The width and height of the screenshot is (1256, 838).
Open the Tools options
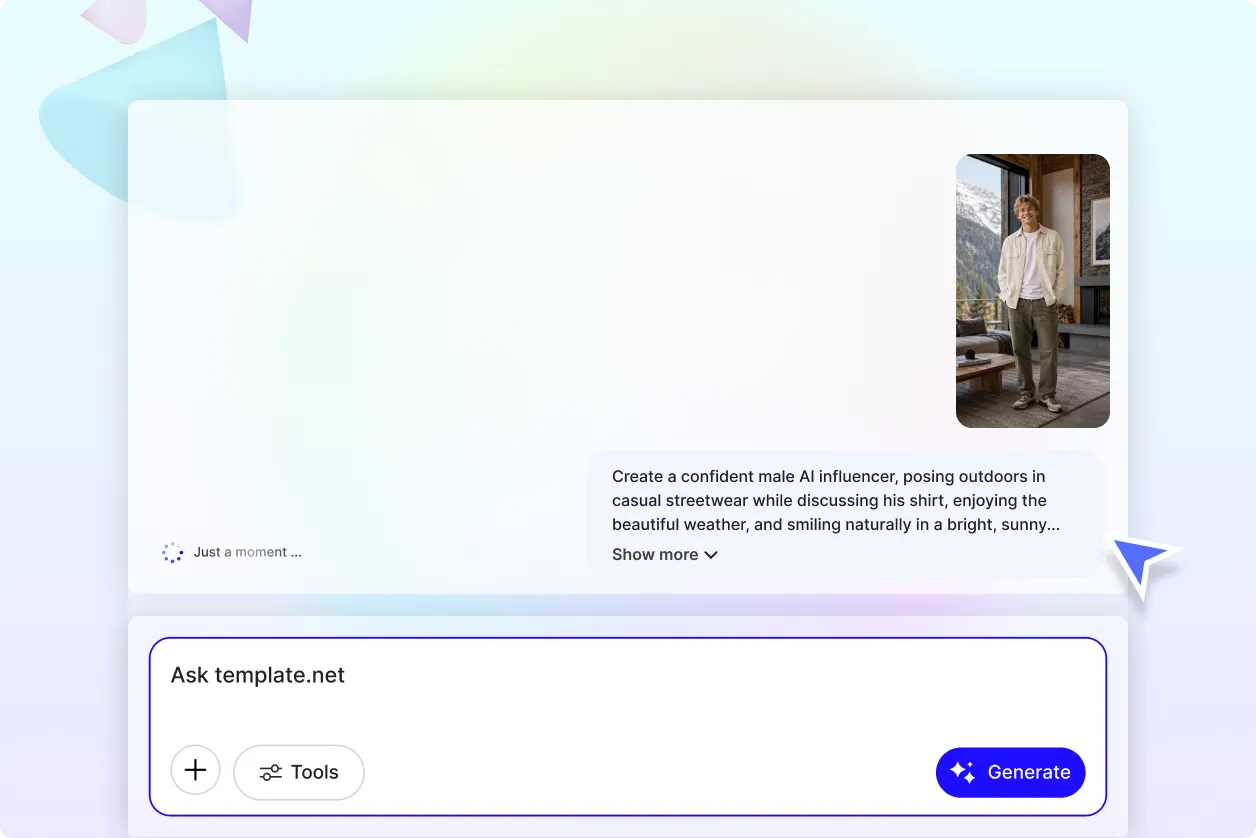point(299,772)
